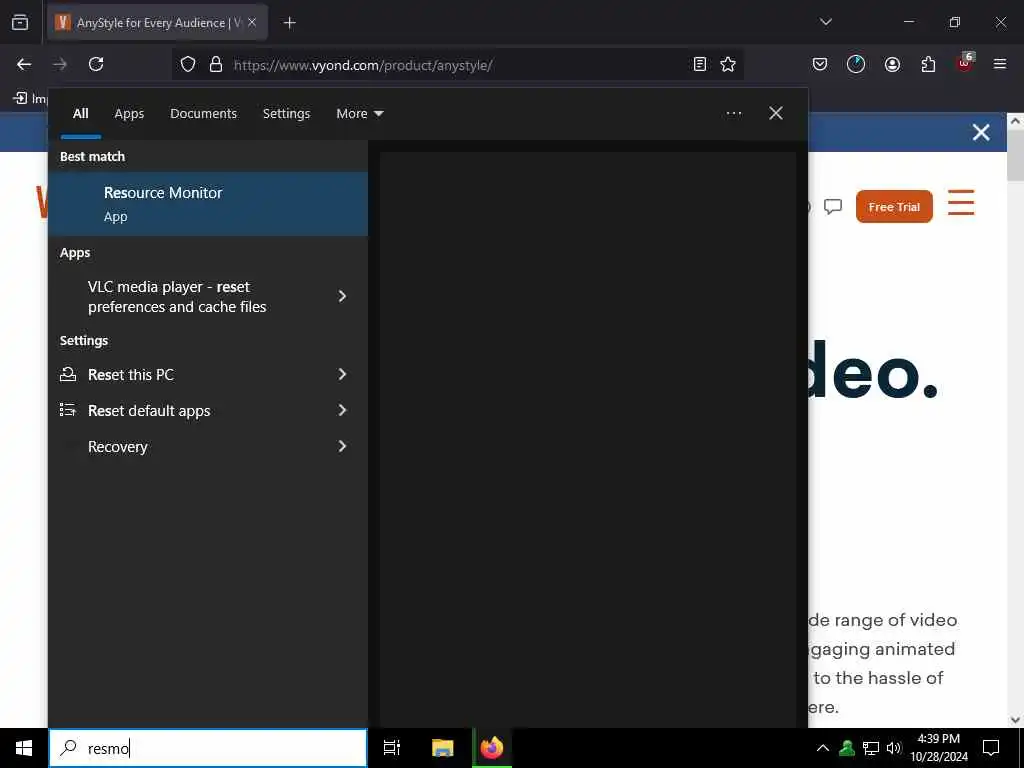Image resolution: width=1024 pixels, height=768 pixels.
Task: Click the URL address field
Action: point(457,65)
